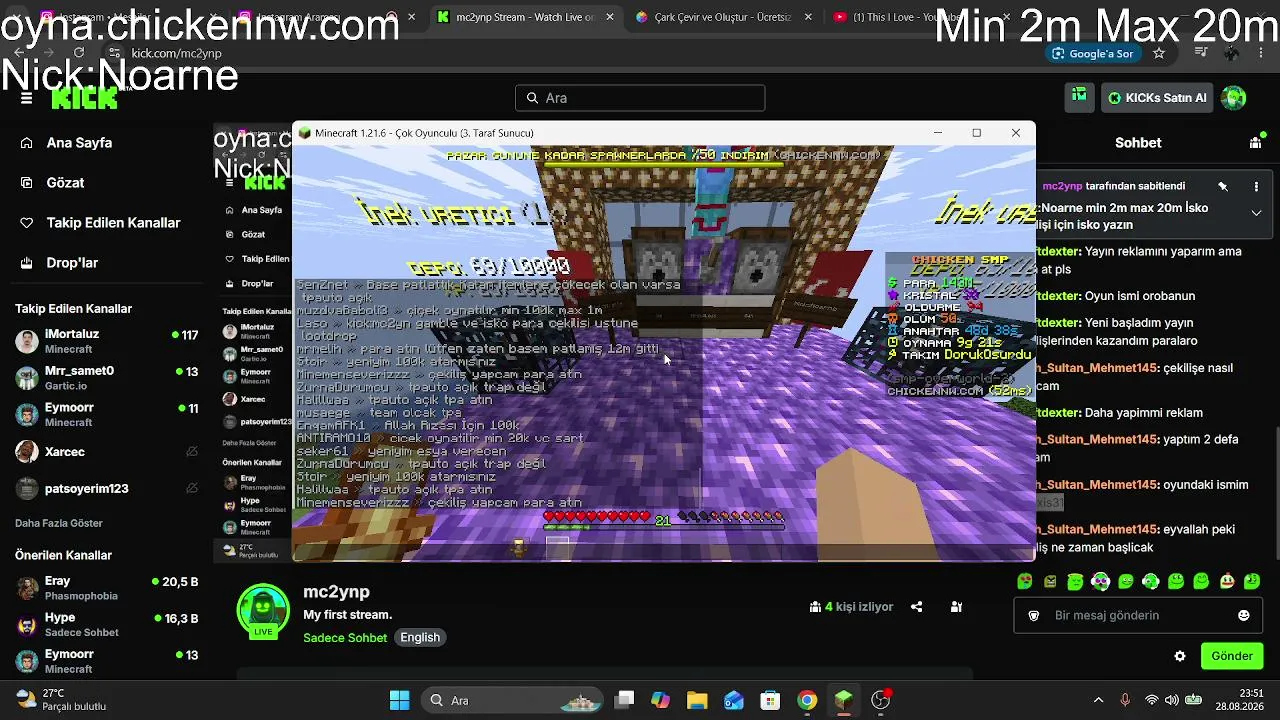Open the volume icon in system tray
This screenshot has height=720, width=1280.
1172,700
